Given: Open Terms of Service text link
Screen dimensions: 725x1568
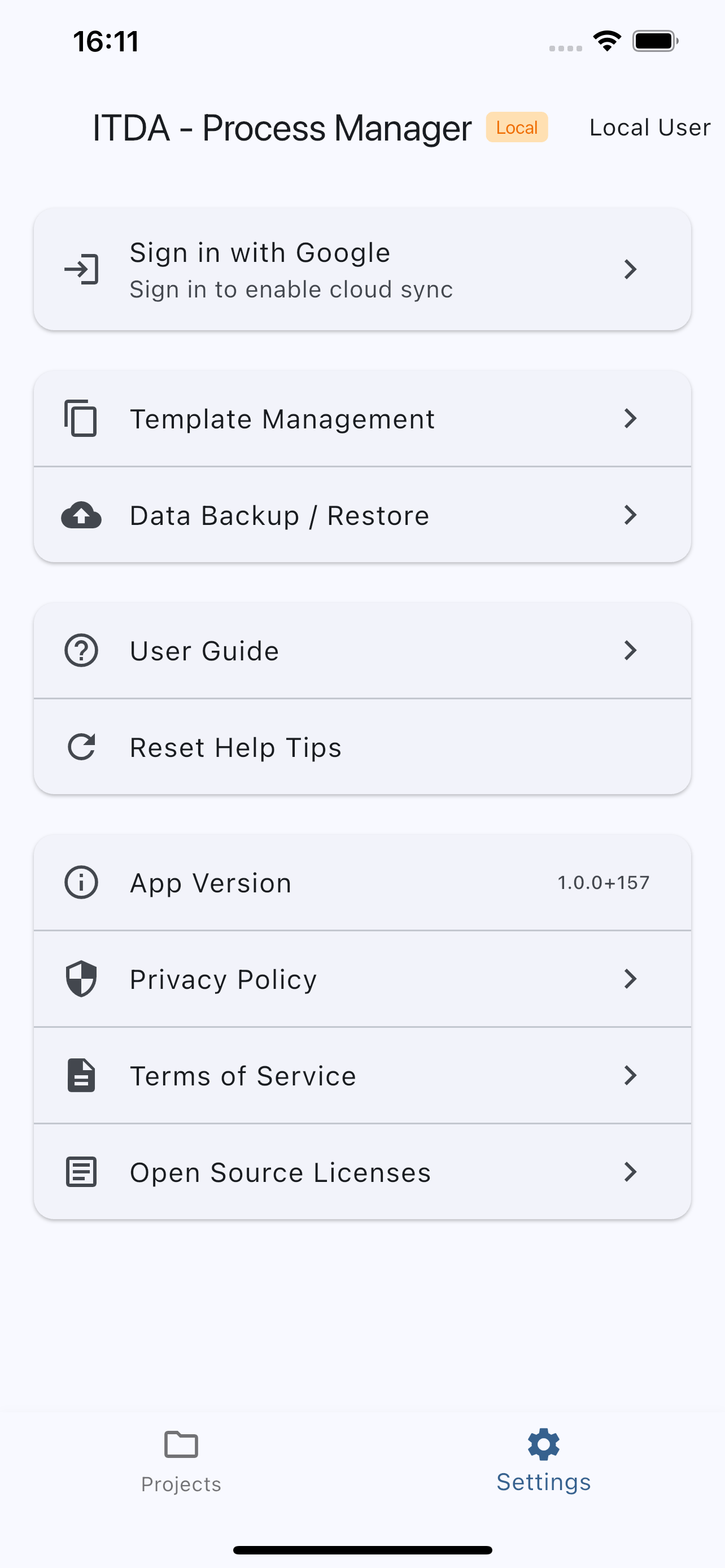Looking at the screenshot, I should [243, 1076].
